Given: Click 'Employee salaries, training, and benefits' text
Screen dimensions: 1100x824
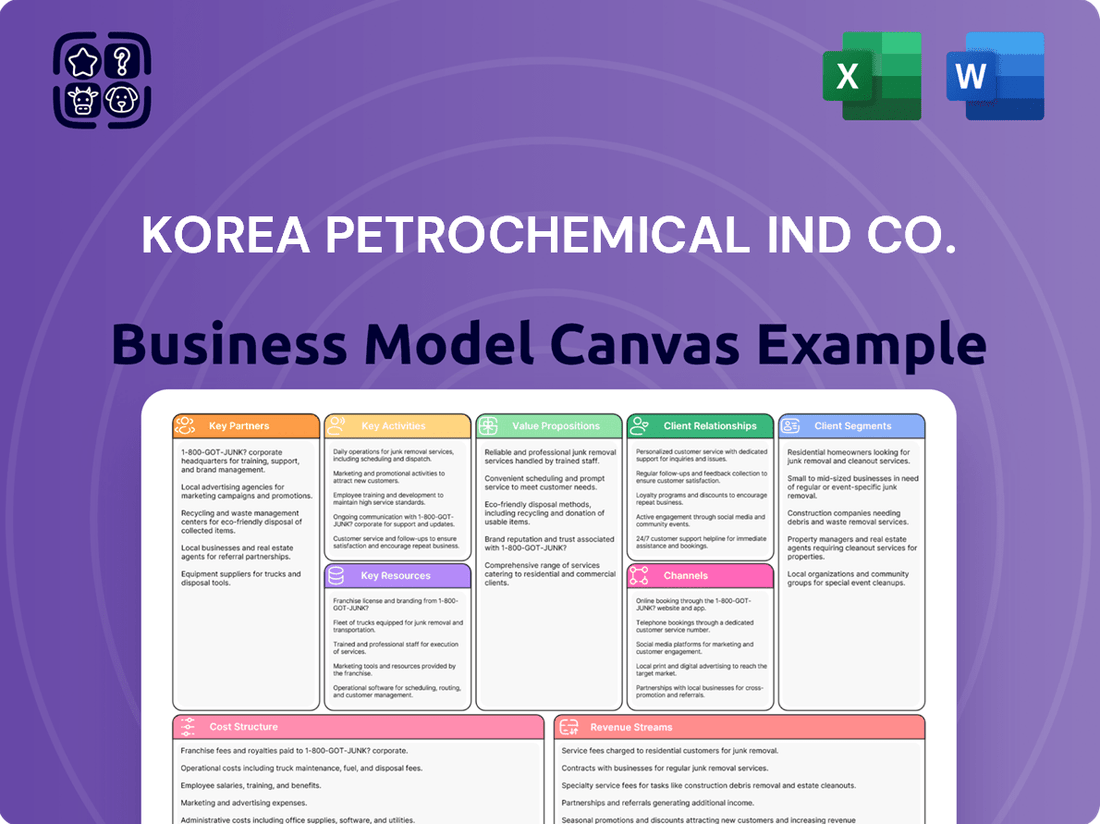Looking at the screenshot, I should pos(250,785).
